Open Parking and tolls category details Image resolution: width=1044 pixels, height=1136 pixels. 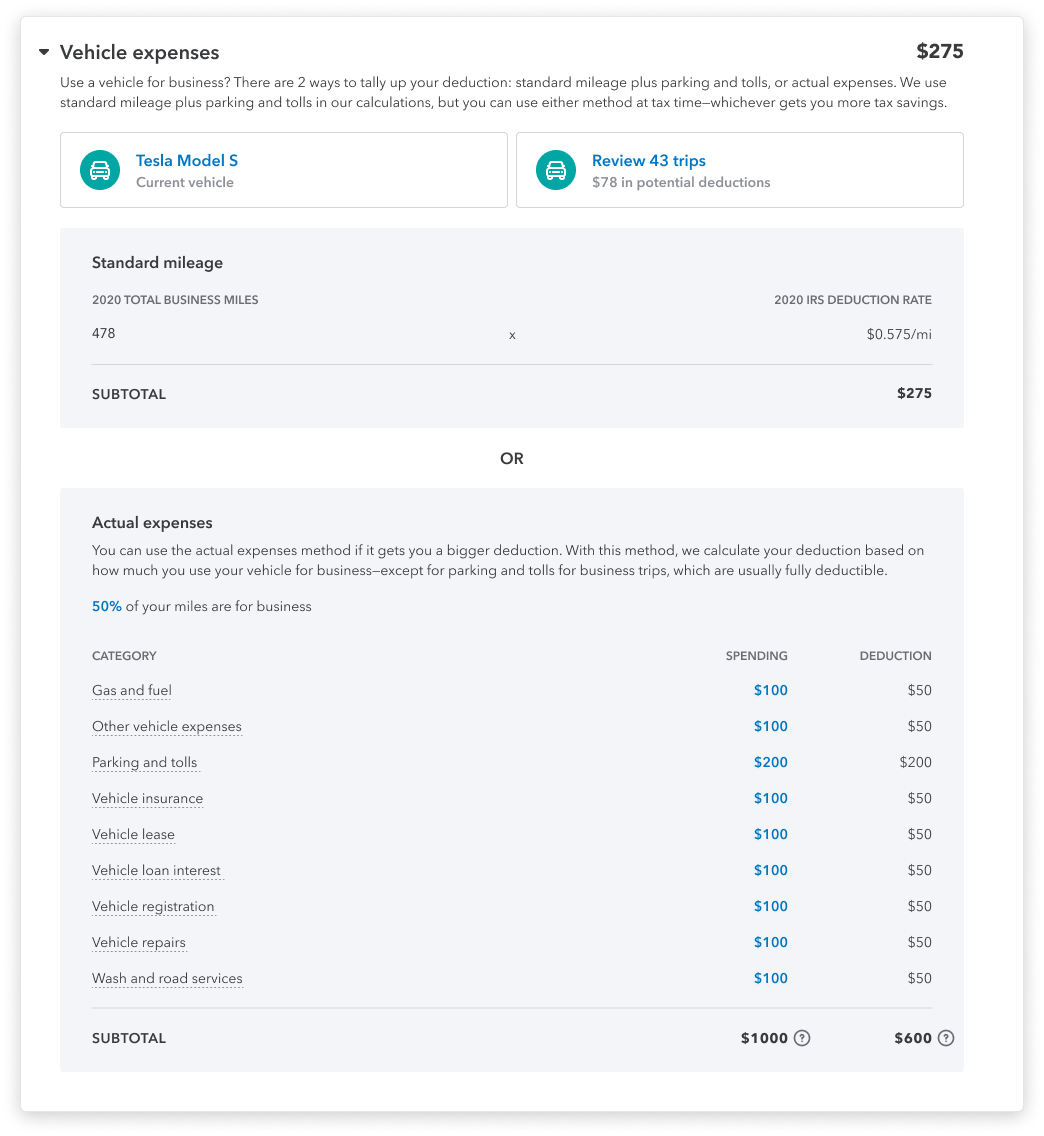(144, 763)
